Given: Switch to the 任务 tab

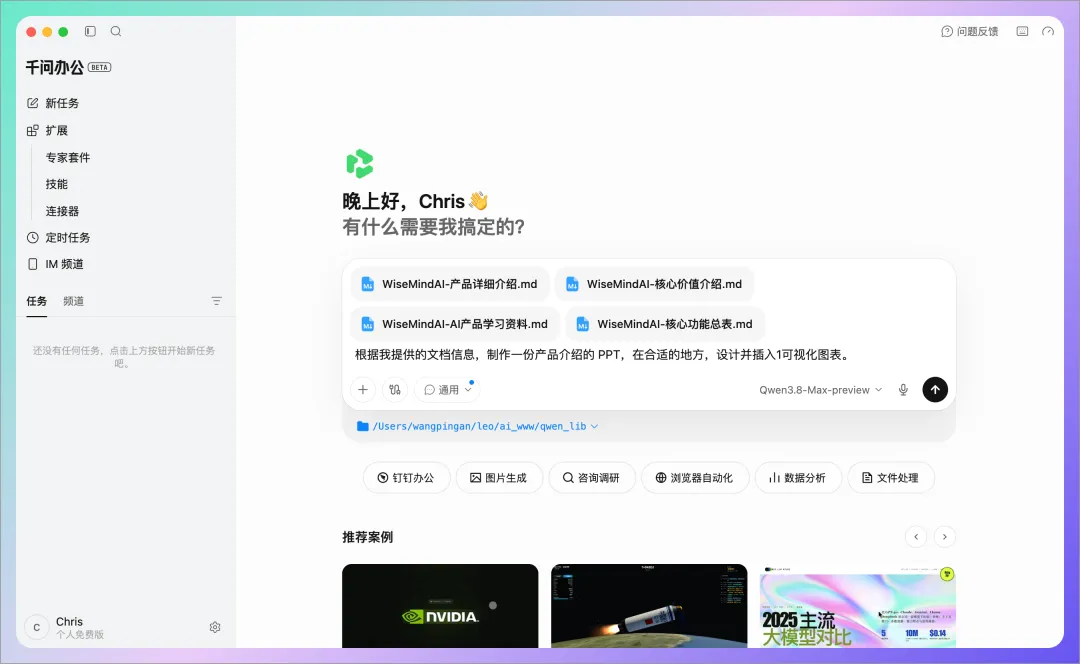Looking at the screenshot, I should coord(37,301).
